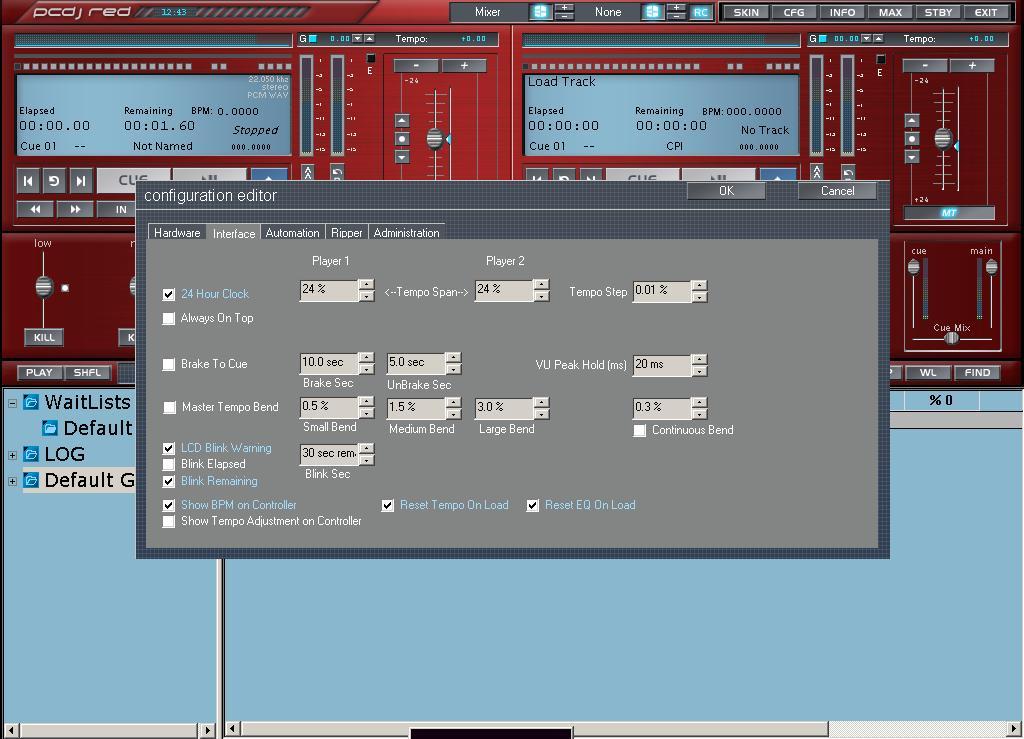Click the WaitLists folder icon
Viewport: 1024px width, 739px height.
click(x=31, y=402)
